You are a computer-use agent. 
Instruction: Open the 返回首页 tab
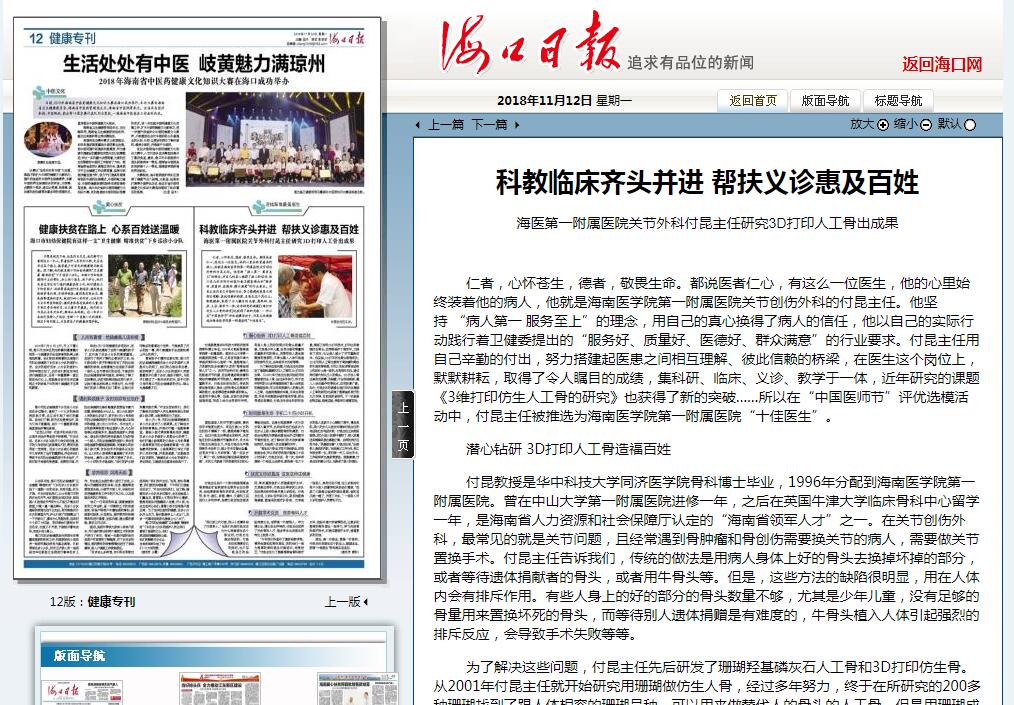coord(753,101)
